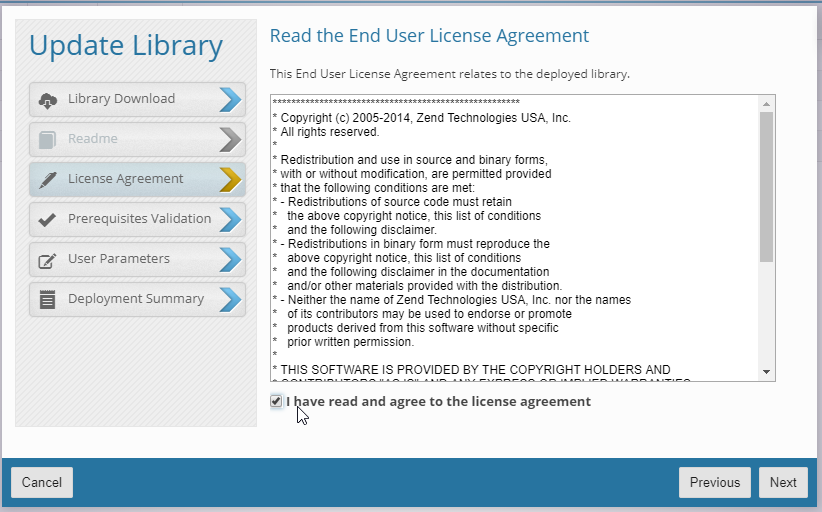
Task: Click the yellow chevron on License Agreement
Action: coord(231,179)
